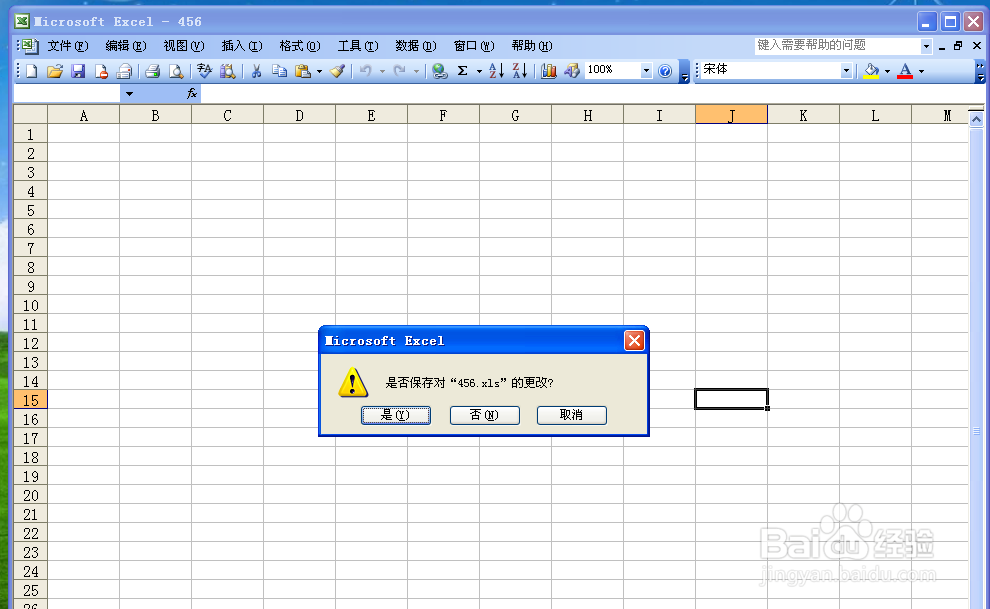Click the formula bar input area
Image resolution: width=990 pixels, height=609 pixels.
click(x=592, y=93)
